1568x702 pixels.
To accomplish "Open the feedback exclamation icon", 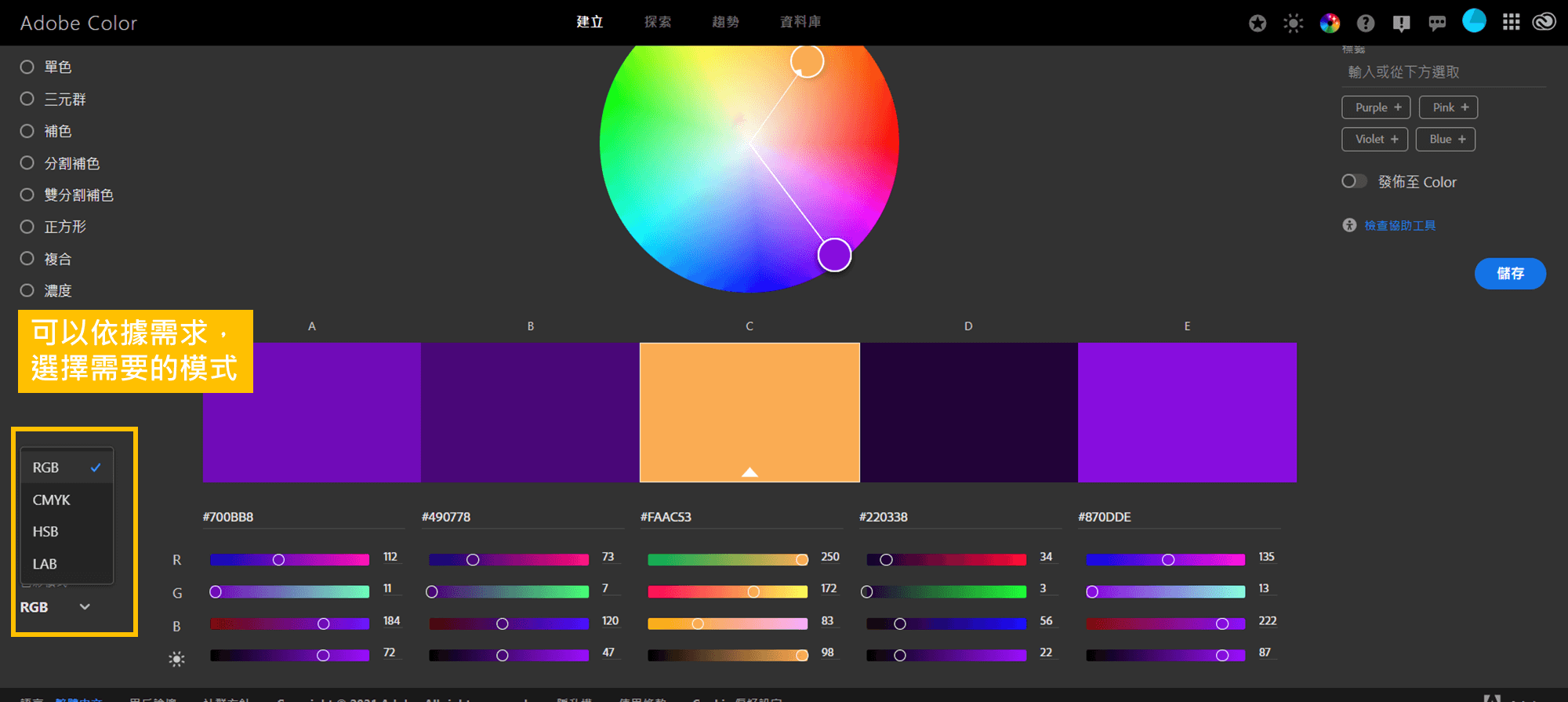I will pos(1402,24).
